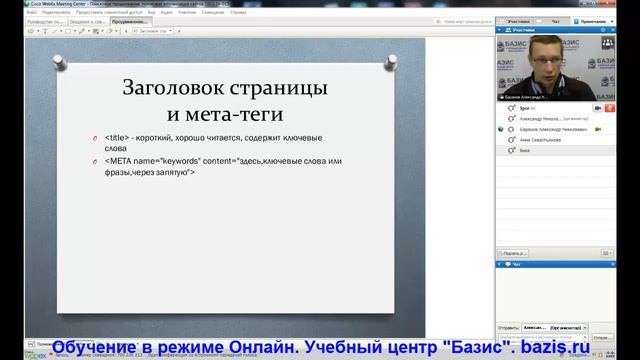Open the Редактировать menu
Viewport: 640px width, 360px height.
(56, 12)
